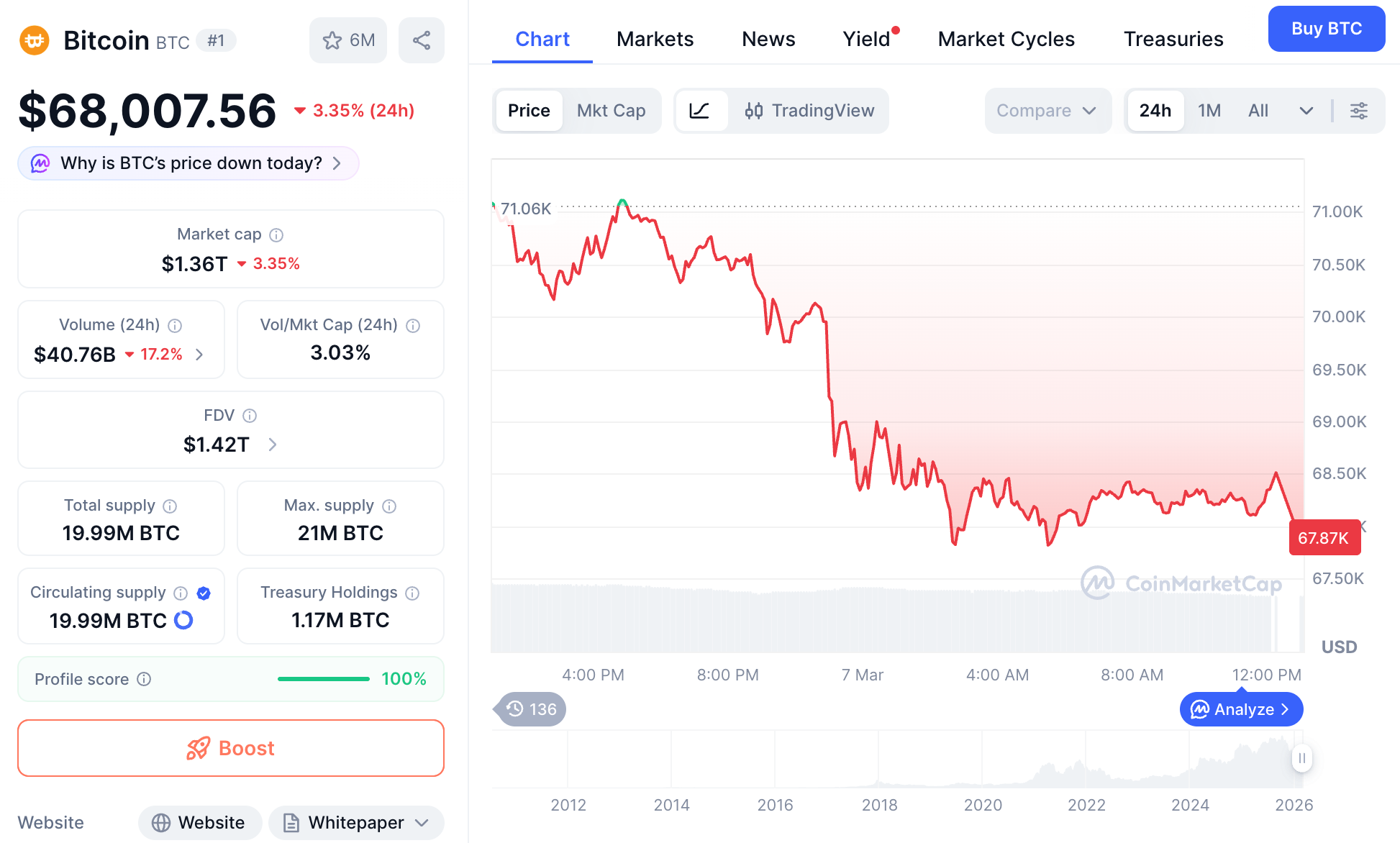Open the Compare dropdown
This screenshot has width=1400, height=843.
click(1047, 111)
